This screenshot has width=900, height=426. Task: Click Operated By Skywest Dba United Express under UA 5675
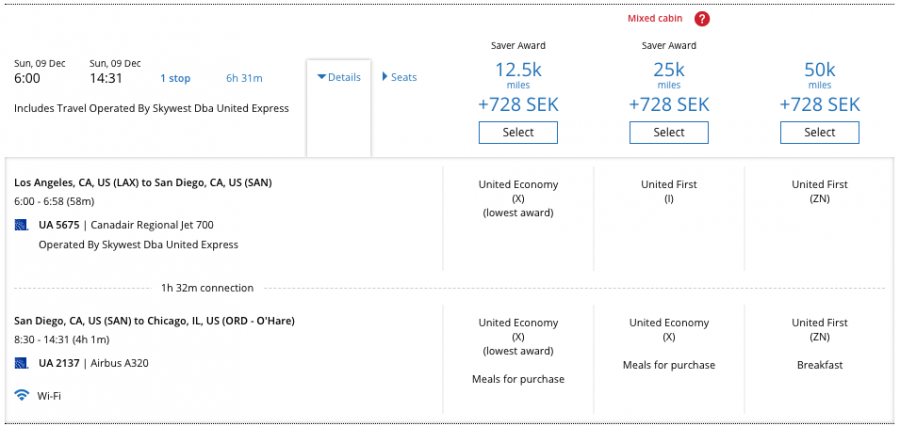pos(138,245)
